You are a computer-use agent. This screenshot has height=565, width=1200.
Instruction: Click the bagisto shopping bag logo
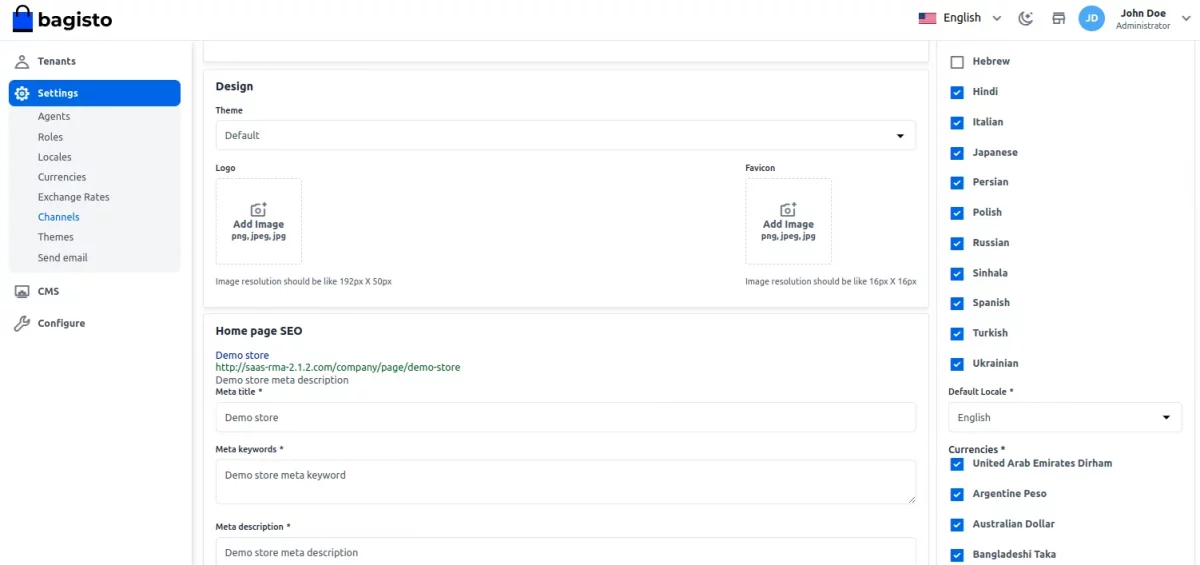23,18
